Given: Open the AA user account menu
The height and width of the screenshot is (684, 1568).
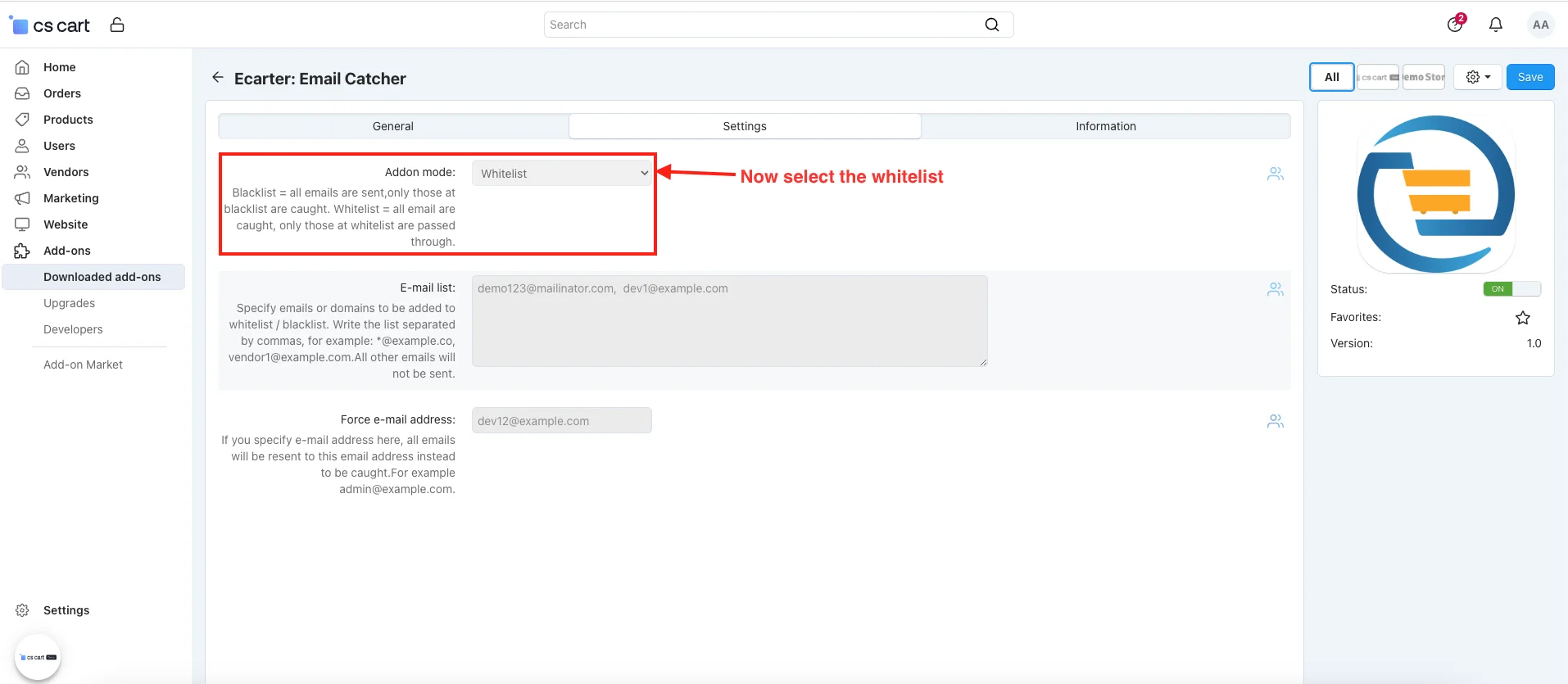Looking at the screenshot, I should click(1540, 25).
